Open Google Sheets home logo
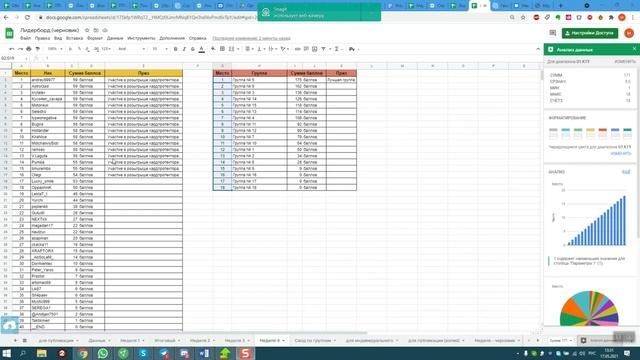The width and height of the screenshot is (640, 360). 9,33
